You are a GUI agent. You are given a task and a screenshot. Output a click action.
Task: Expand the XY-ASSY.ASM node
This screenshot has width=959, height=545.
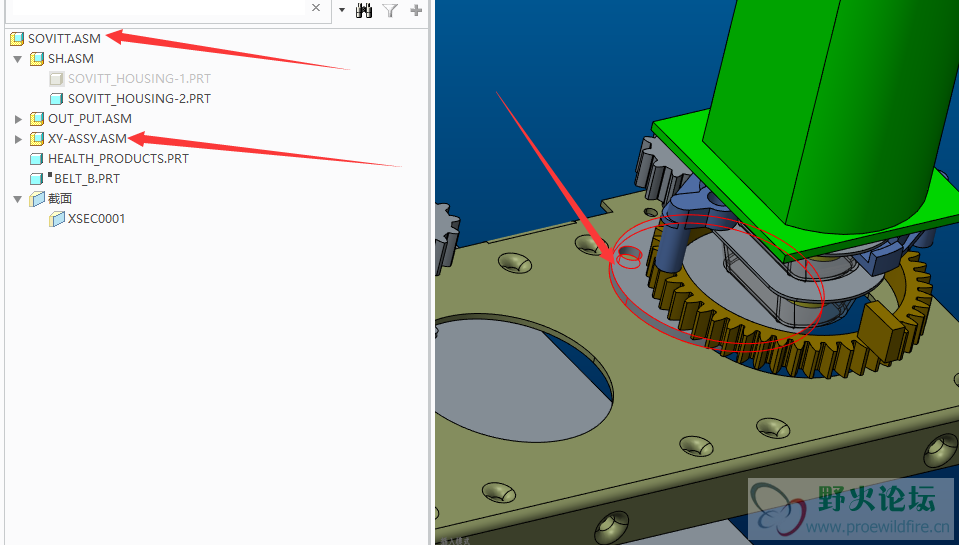coord(18,139)
